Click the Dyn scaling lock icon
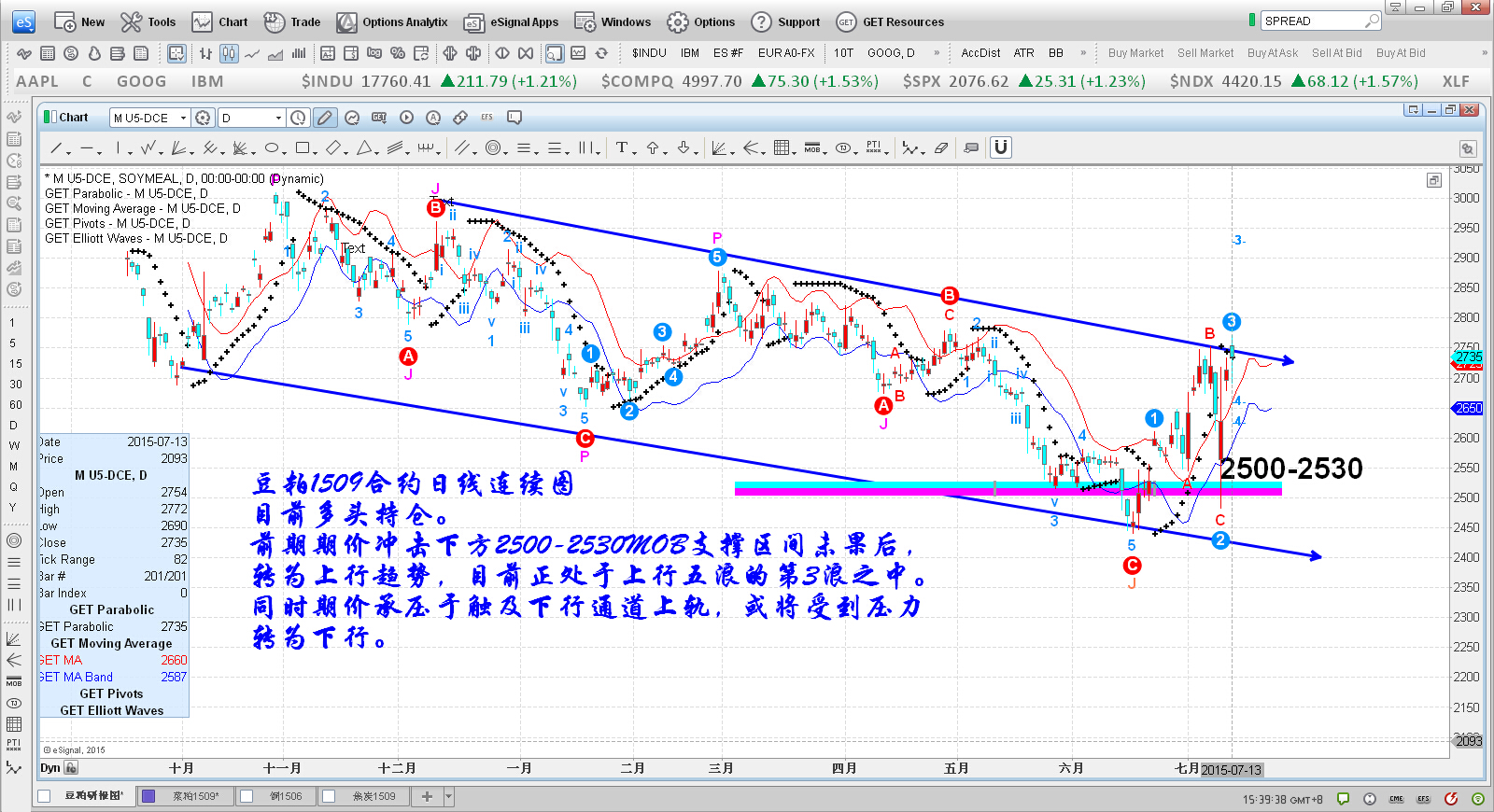 [x=71, y=768]
